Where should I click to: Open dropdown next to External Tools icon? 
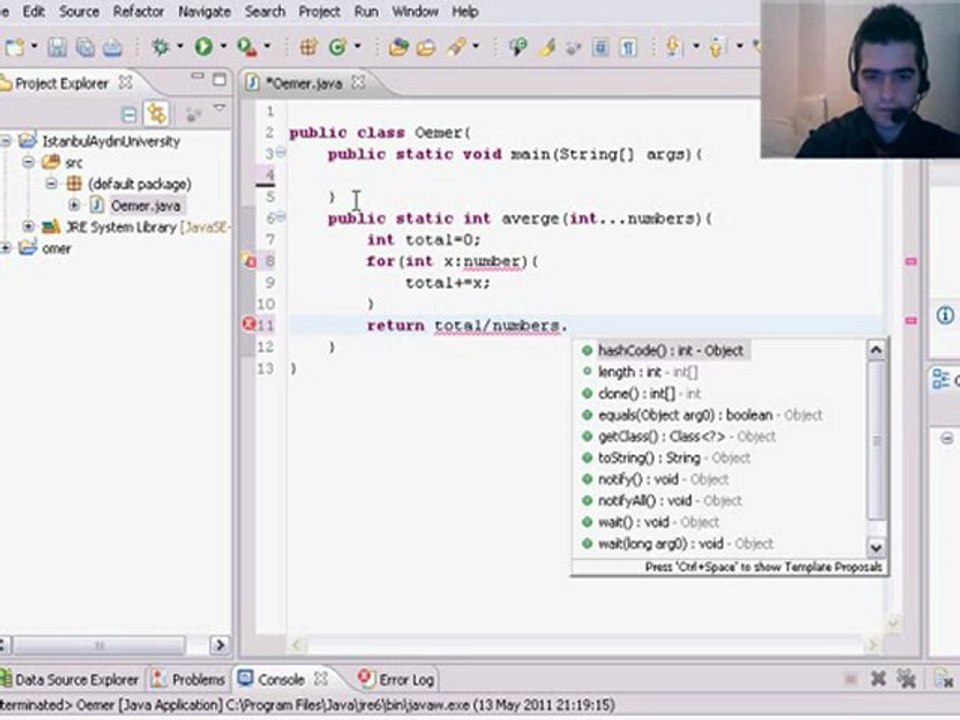[267, 47]
